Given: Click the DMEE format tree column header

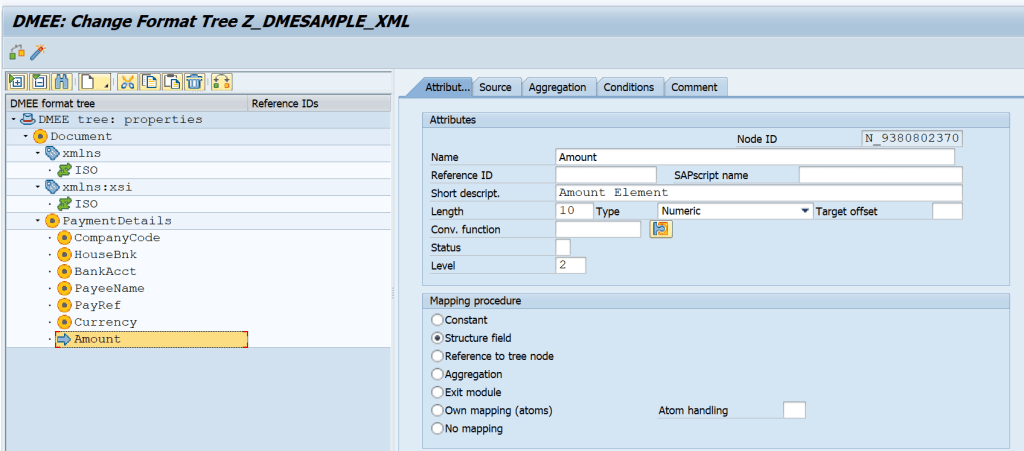Looking at the screenshot, I should point(127,103).
